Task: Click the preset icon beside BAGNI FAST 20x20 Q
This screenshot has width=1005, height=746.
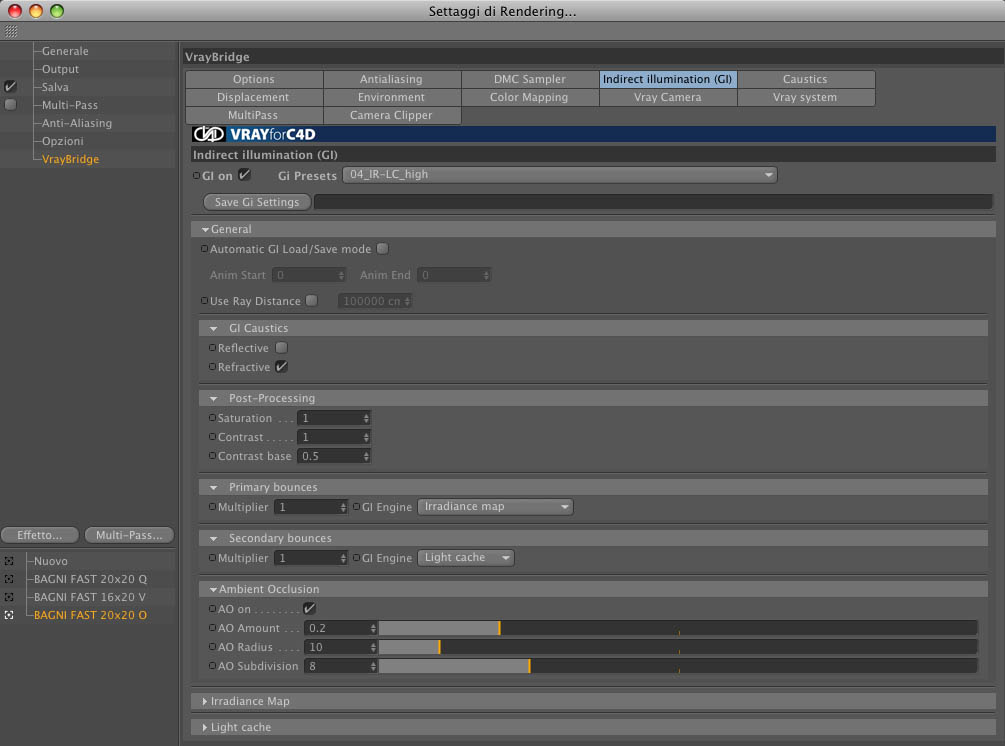Action: (x=9, y=579)
